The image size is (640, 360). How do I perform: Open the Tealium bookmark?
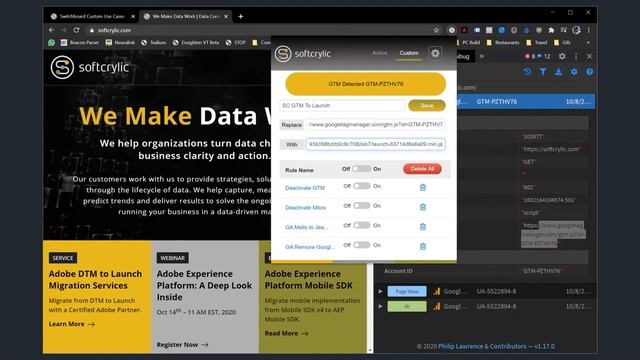tap(154, 42)
